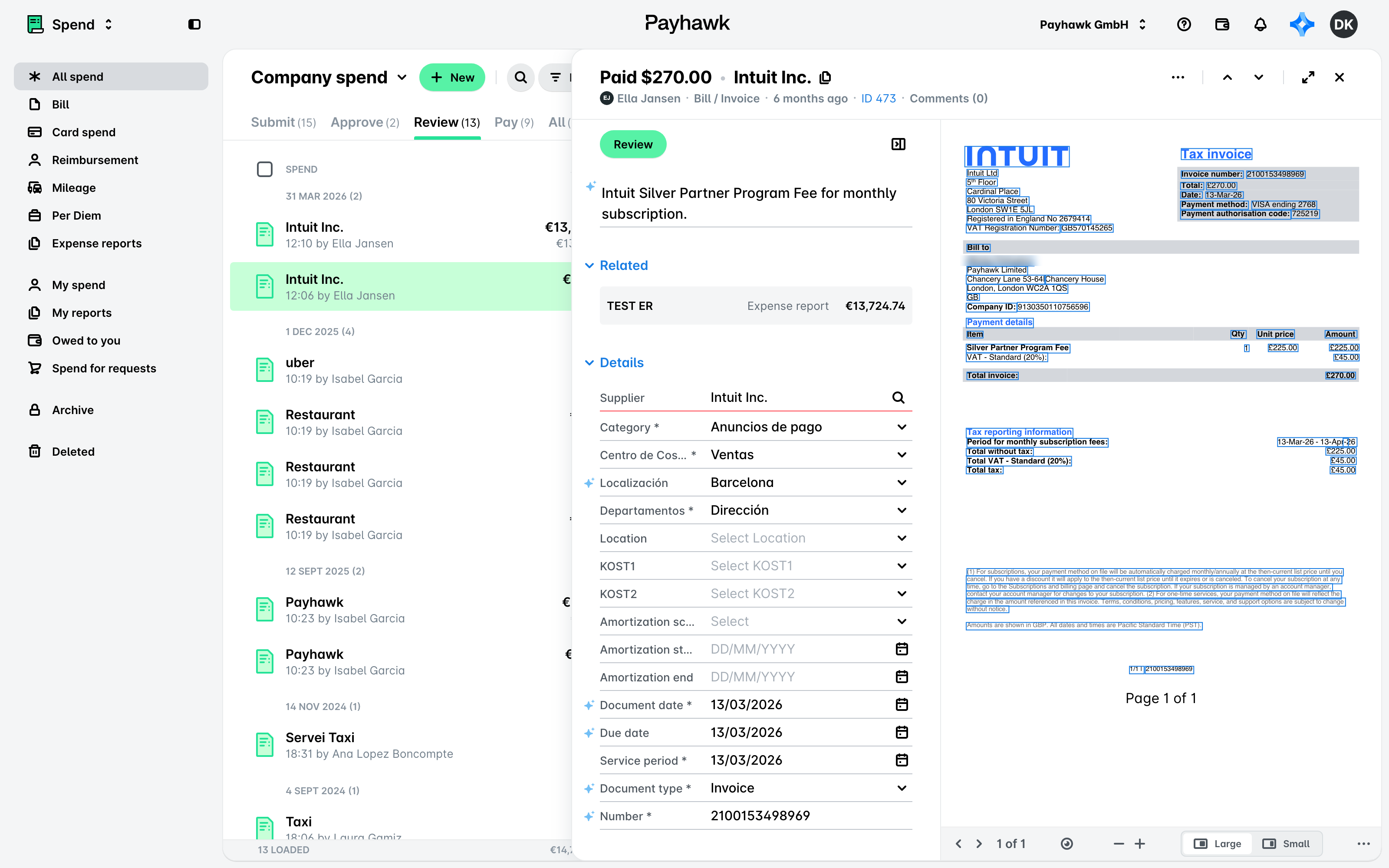Screen dimensions: 1389x868
Task: Open Expense reports in sidebar
Action: (96, 243)
